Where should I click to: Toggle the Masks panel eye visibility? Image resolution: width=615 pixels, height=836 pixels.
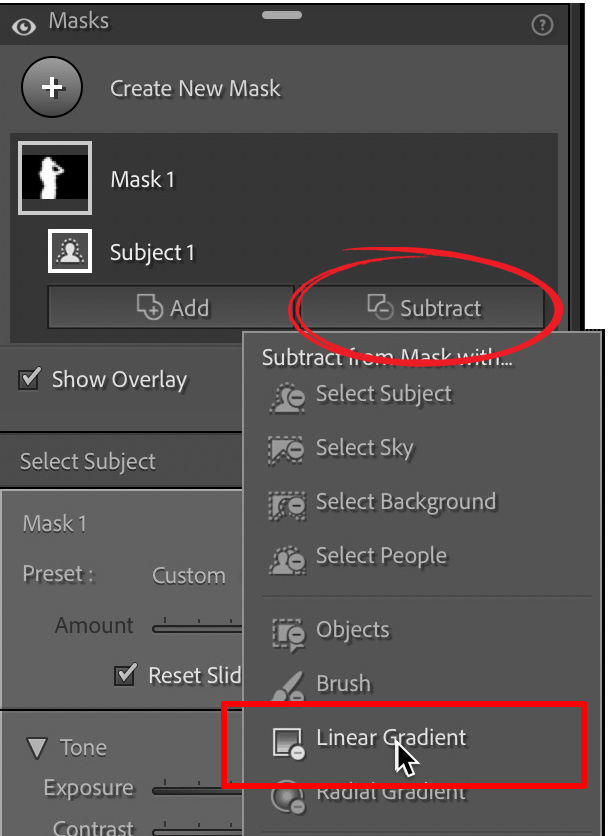coord(23,25)
